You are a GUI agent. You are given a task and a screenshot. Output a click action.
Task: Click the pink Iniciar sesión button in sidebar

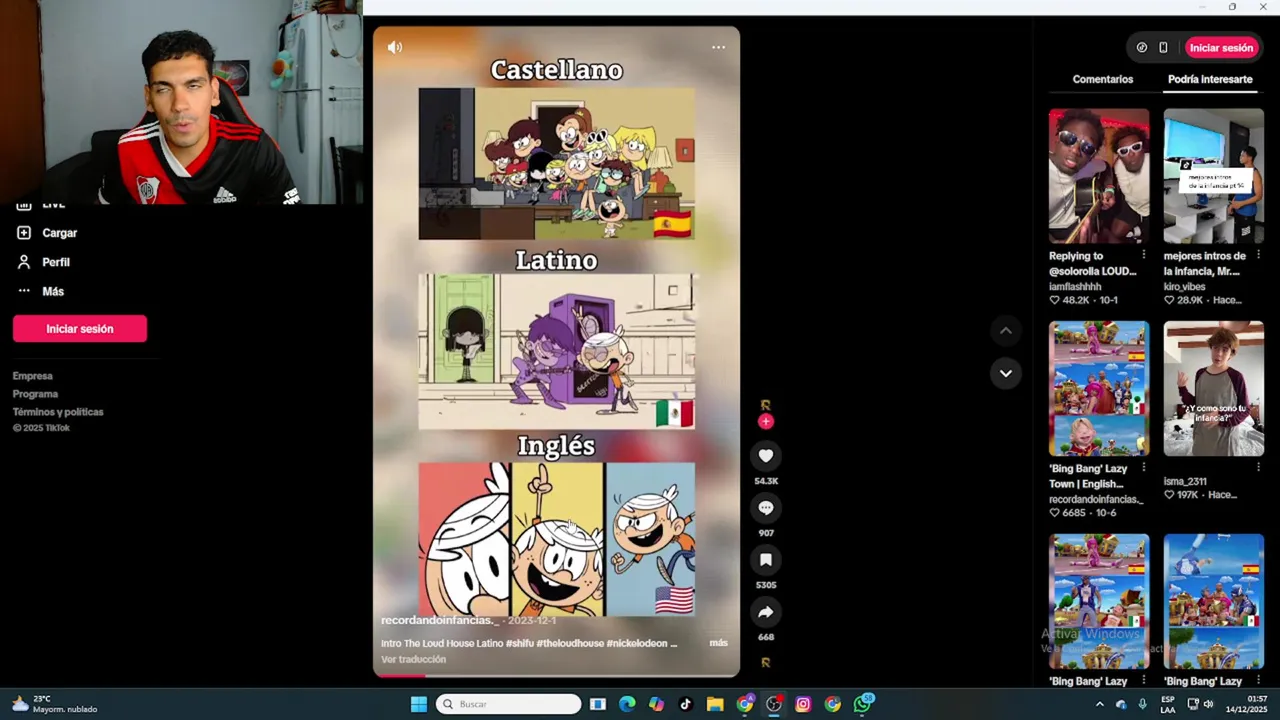click(x=80, y=329)
